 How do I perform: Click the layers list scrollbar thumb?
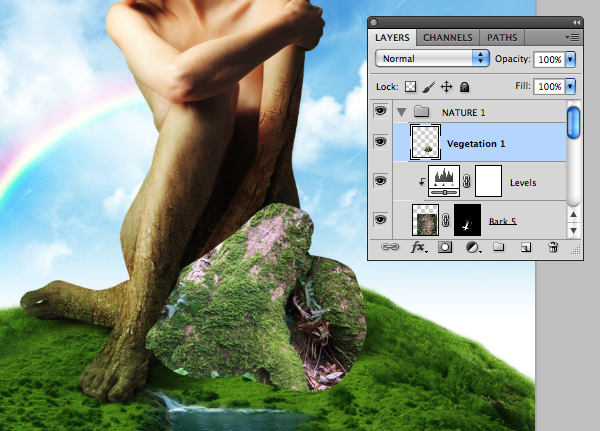[x=573, y=122]
